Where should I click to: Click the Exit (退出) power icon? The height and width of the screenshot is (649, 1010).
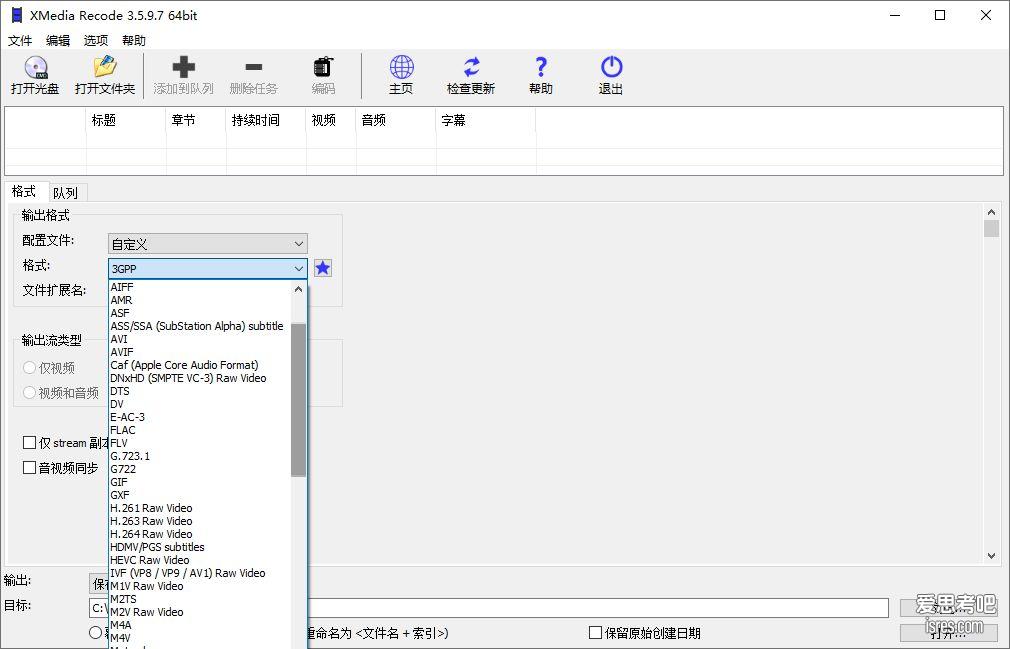pos(611,68)
